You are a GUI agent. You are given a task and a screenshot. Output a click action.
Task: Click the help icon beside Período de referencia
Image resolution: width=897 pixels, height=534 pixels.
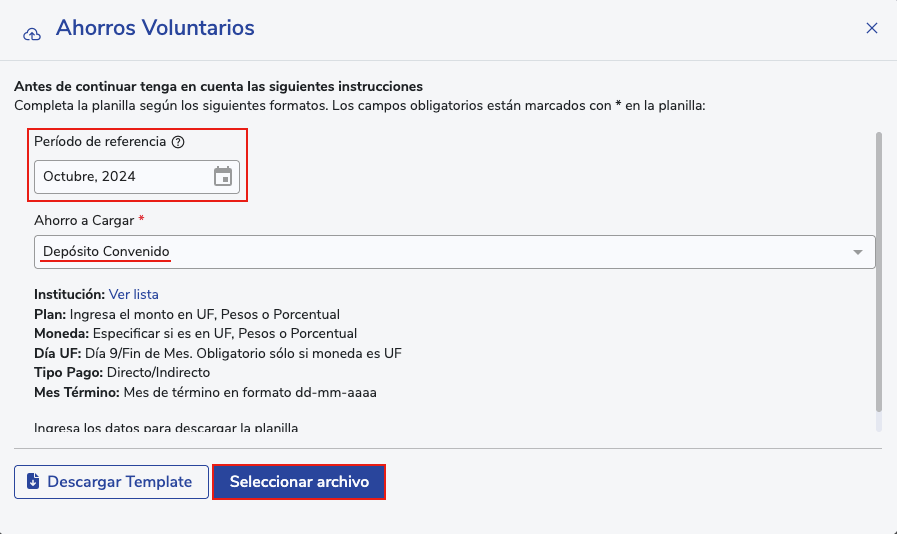pyautogui.click(x=178, y=142)
